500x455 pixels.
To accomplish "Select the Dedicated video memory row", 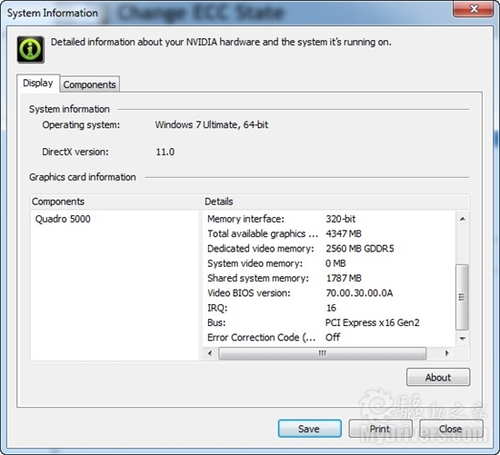I will click(x=329, y=249).
